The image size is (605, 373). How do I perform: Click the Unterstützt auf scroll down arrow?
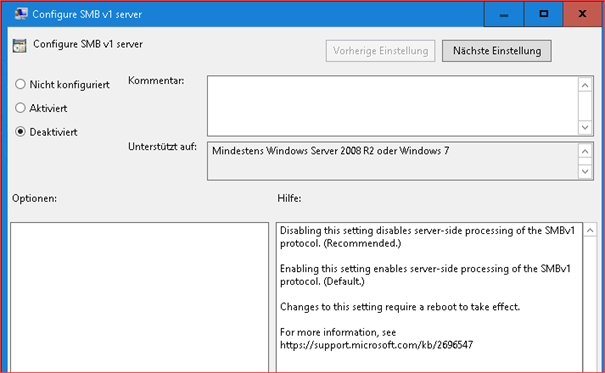(x=585, y=171)
